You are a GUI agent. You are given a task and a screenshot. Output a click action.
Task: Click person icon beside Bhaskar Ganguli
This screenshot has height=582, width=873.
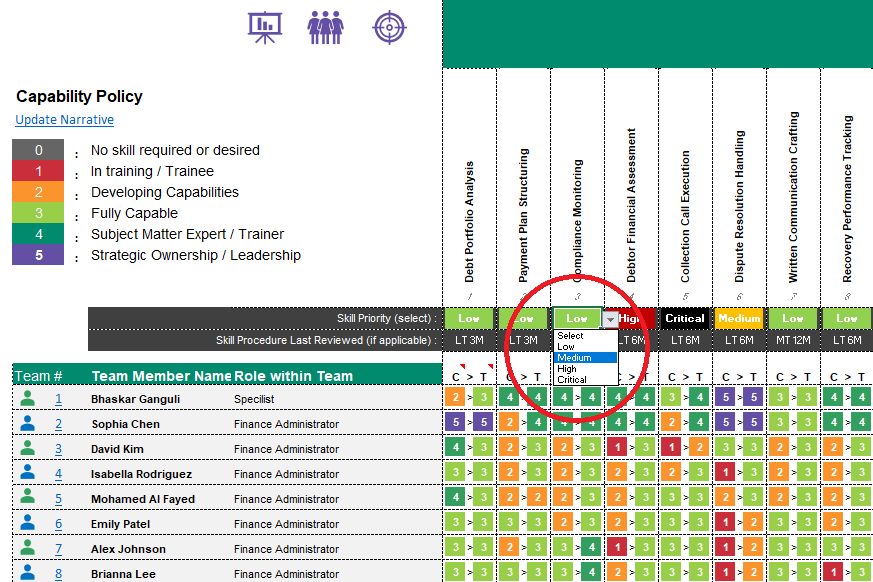pos(27,398)
